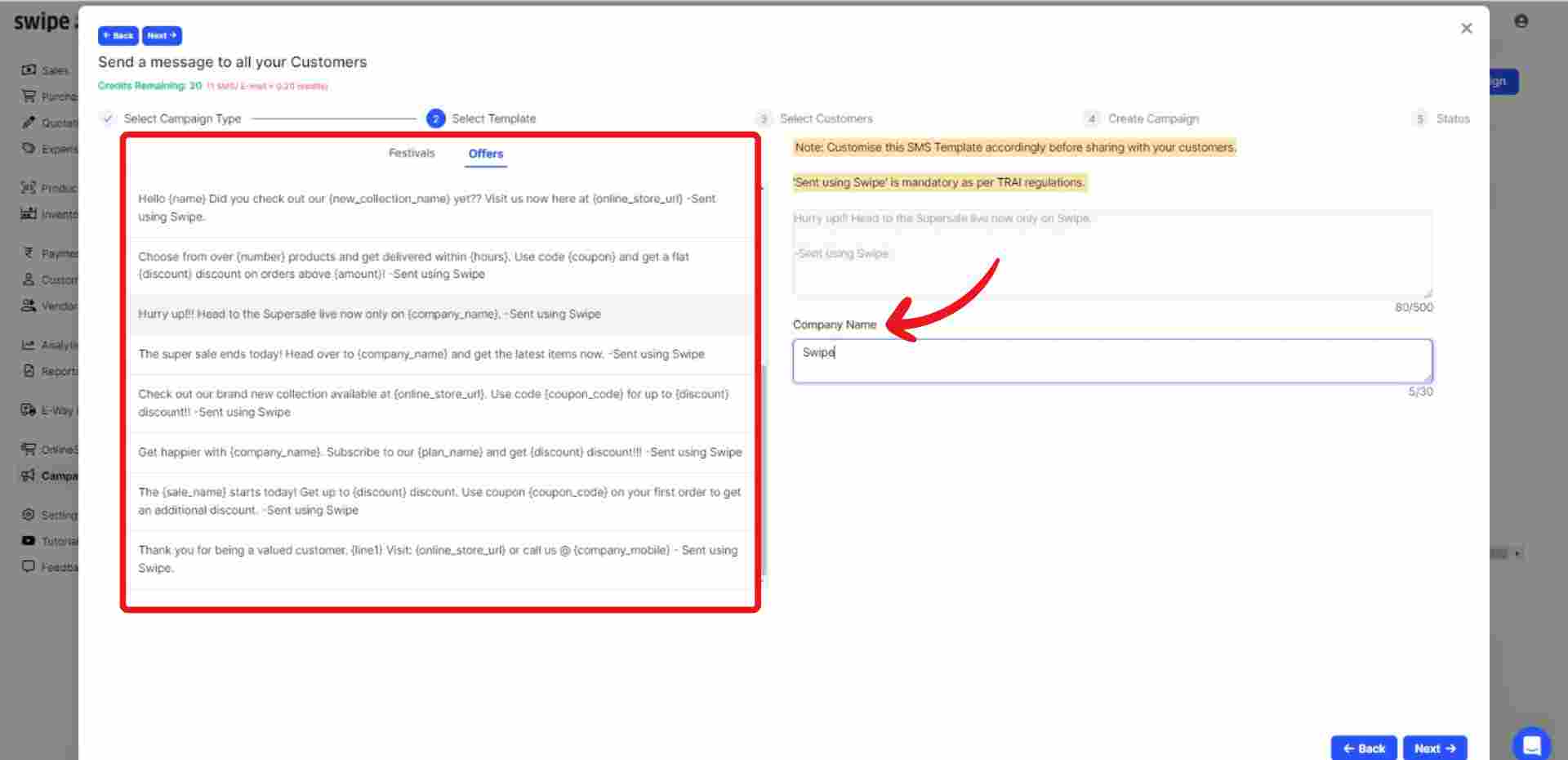
Task: Select template 'The super sale ends today!'
Action: pos(441,355)
